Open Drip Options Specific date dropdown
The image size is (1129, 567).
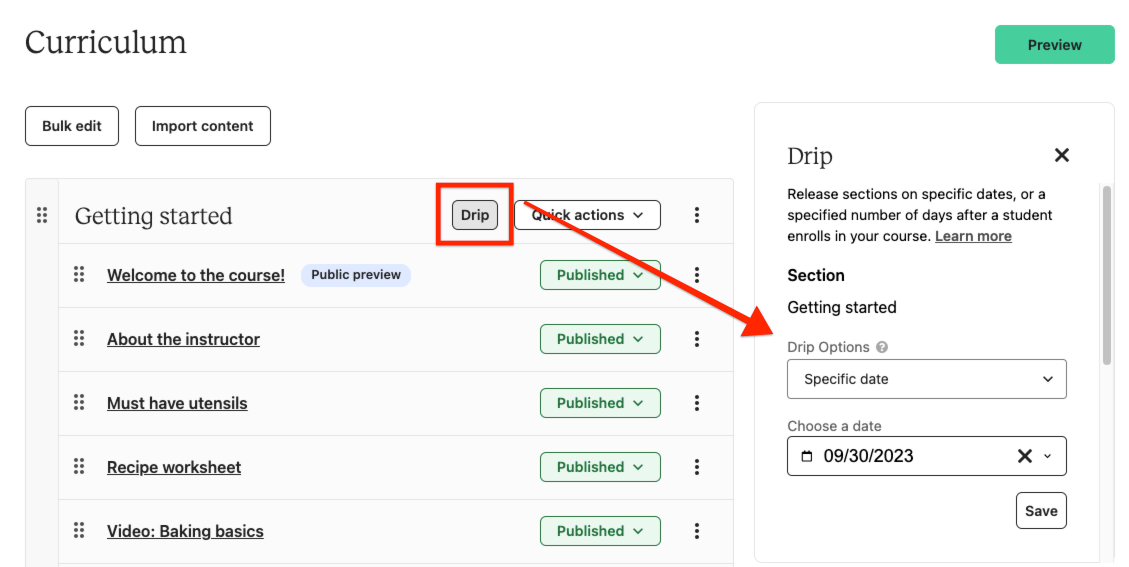coord(926,379)
